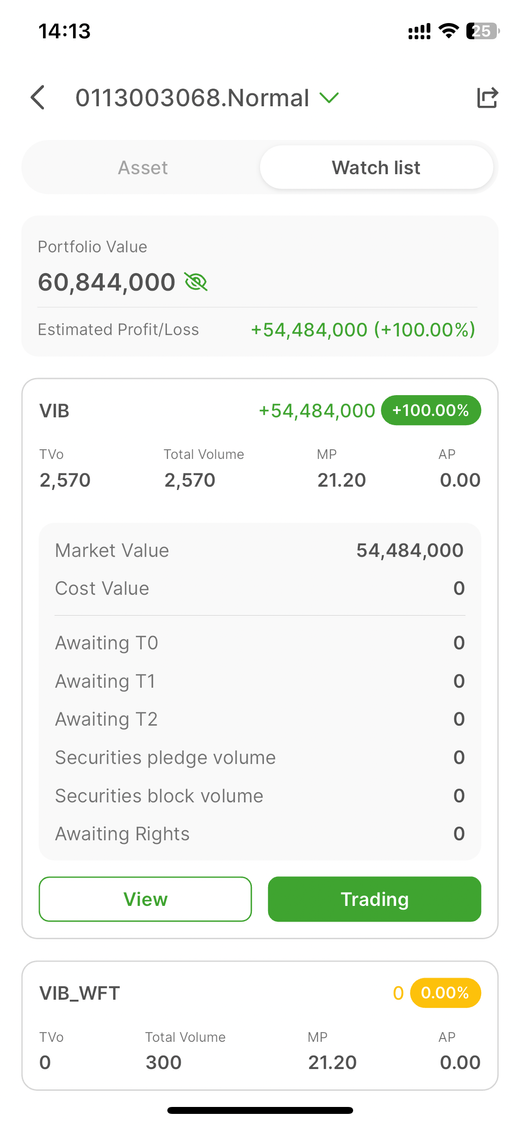Image resolution: width=520 pixels, height=1125 pixels.
Task: Open the share icon at top right
Action: click(487, 98)
